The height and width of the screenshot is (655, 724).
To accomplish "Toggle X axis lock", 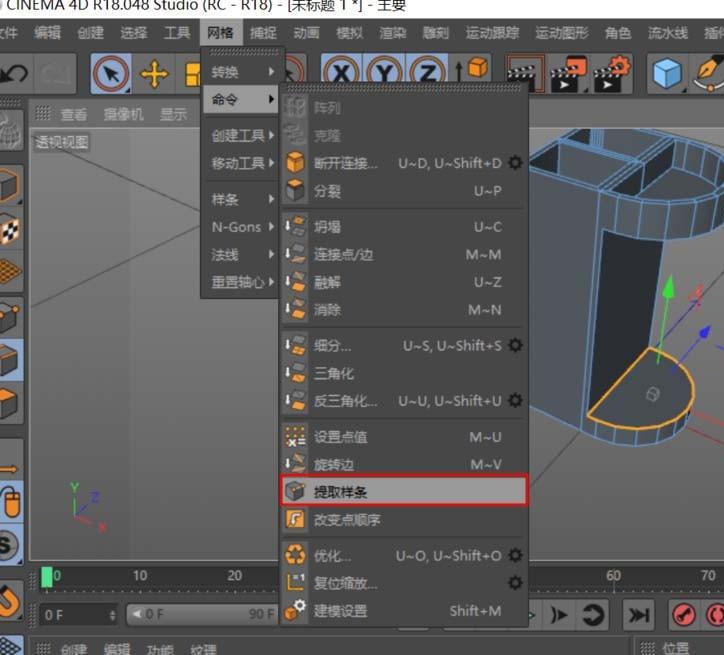I will pos(341,72).
